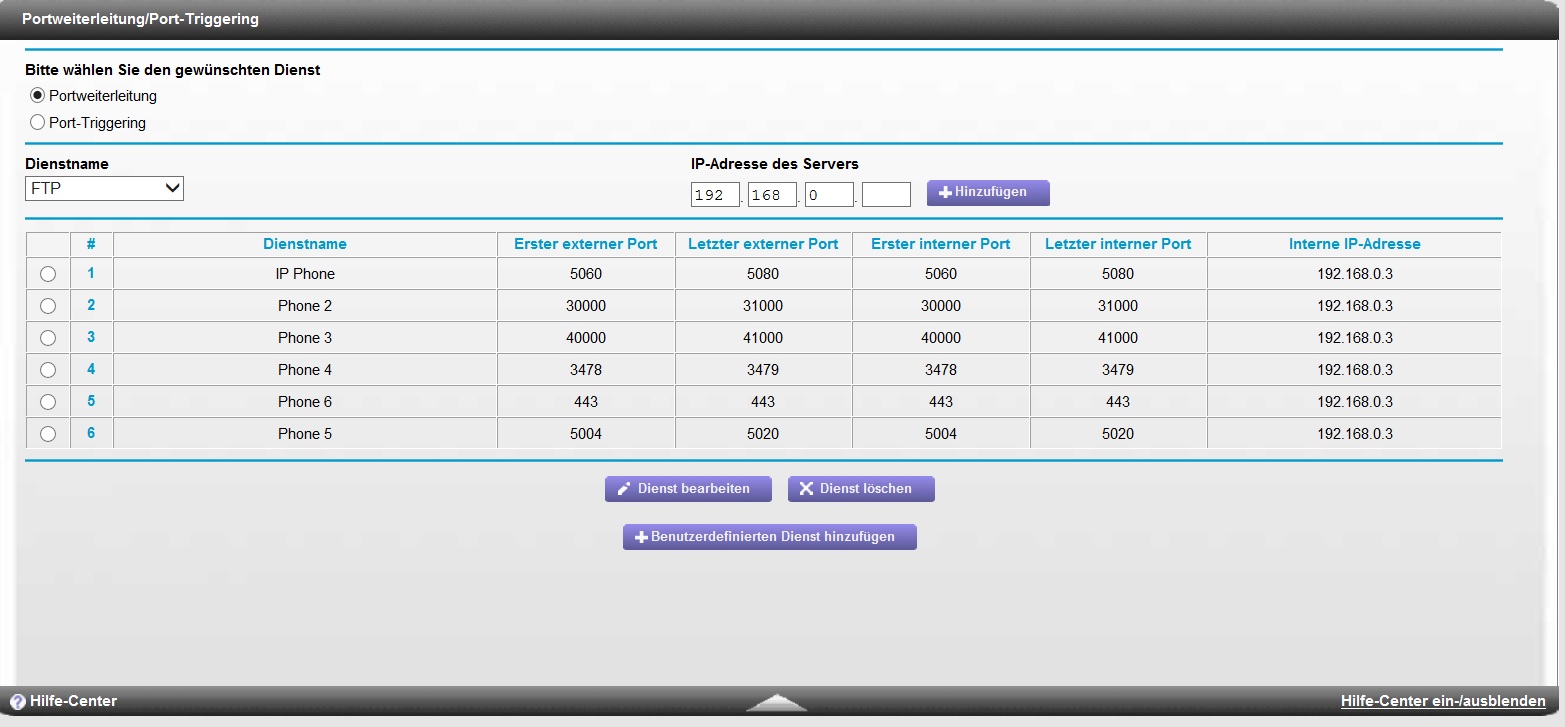The height and width of the screenshot is (727, 1565).
Task: Select the radio button for Phone 5 row
Action: [x=47, y=434]
